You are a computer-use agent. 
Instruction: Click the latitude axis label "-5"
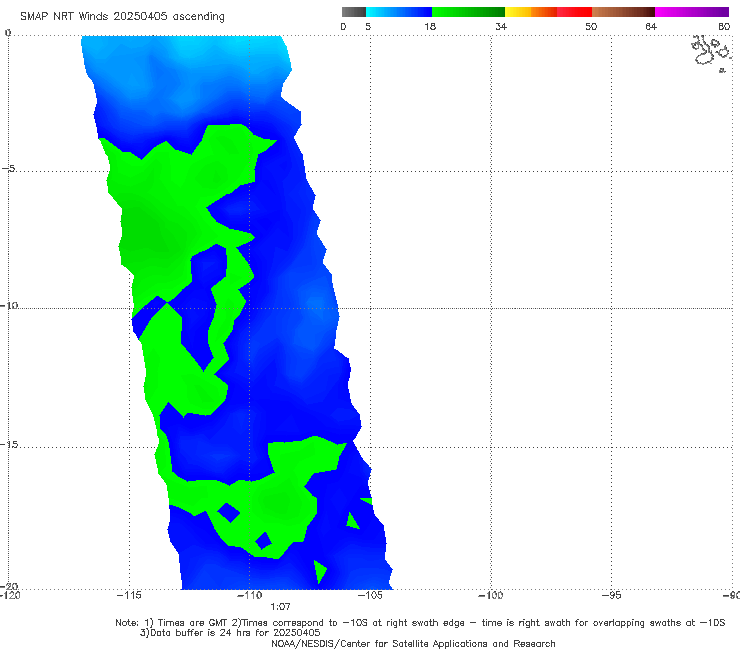click(x=9, y=168)
